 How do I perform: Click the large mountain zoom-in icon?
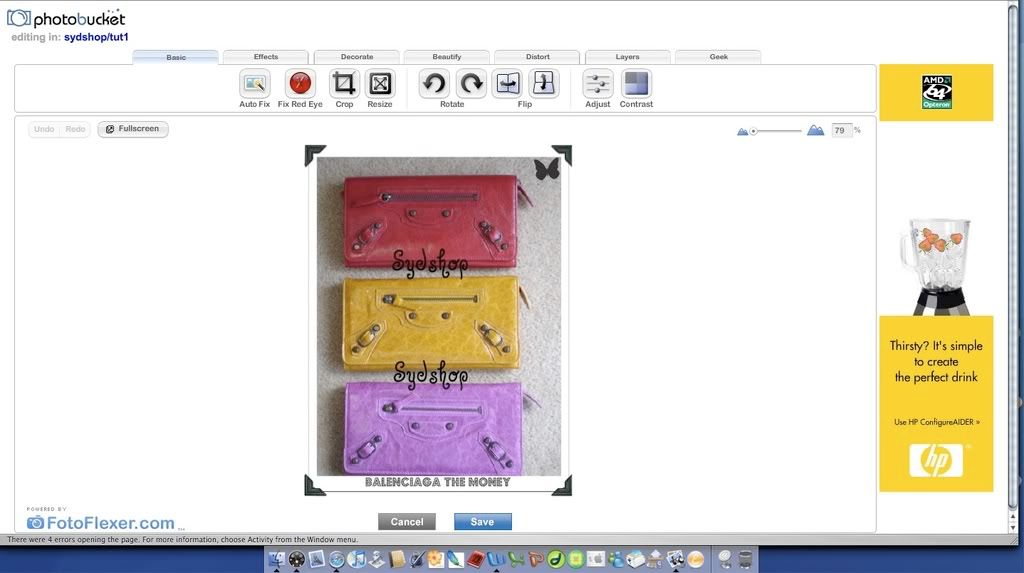(815, 130)
